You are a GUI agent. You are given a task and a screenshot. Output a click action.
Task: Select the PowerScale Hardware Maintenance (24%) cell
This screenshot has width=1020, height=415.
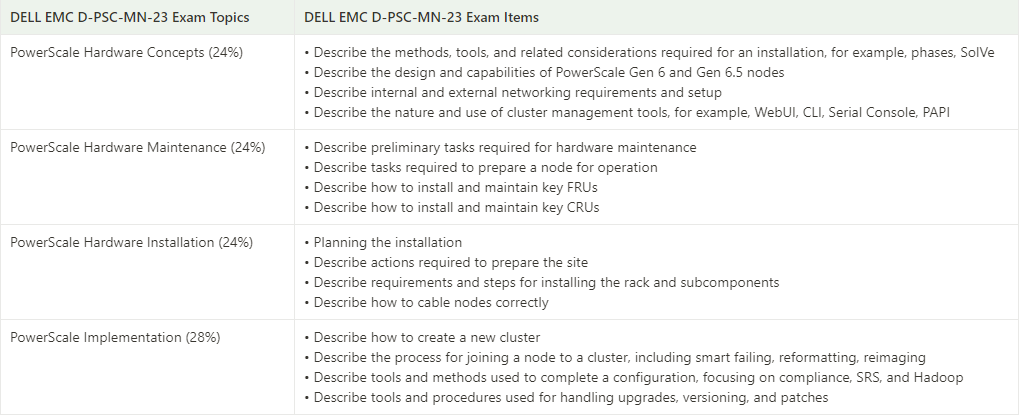pos(147,177)
